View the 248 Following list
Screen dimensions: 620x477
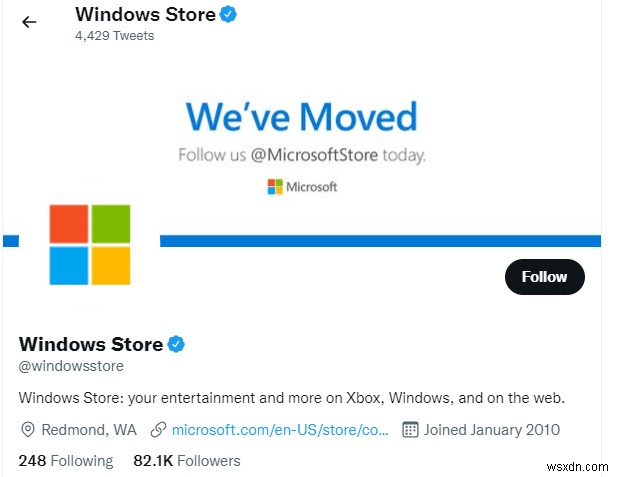66,461
